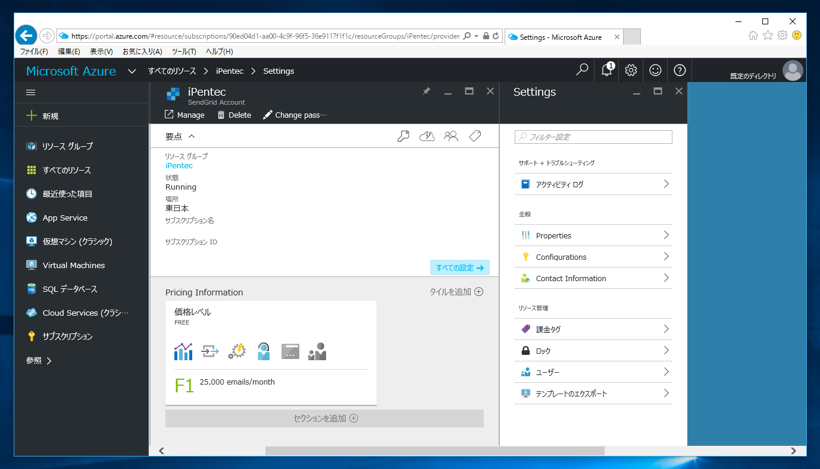Click the tags icon in essentials bar
Screen dimensions: 820x469
(x=475, y=136)
